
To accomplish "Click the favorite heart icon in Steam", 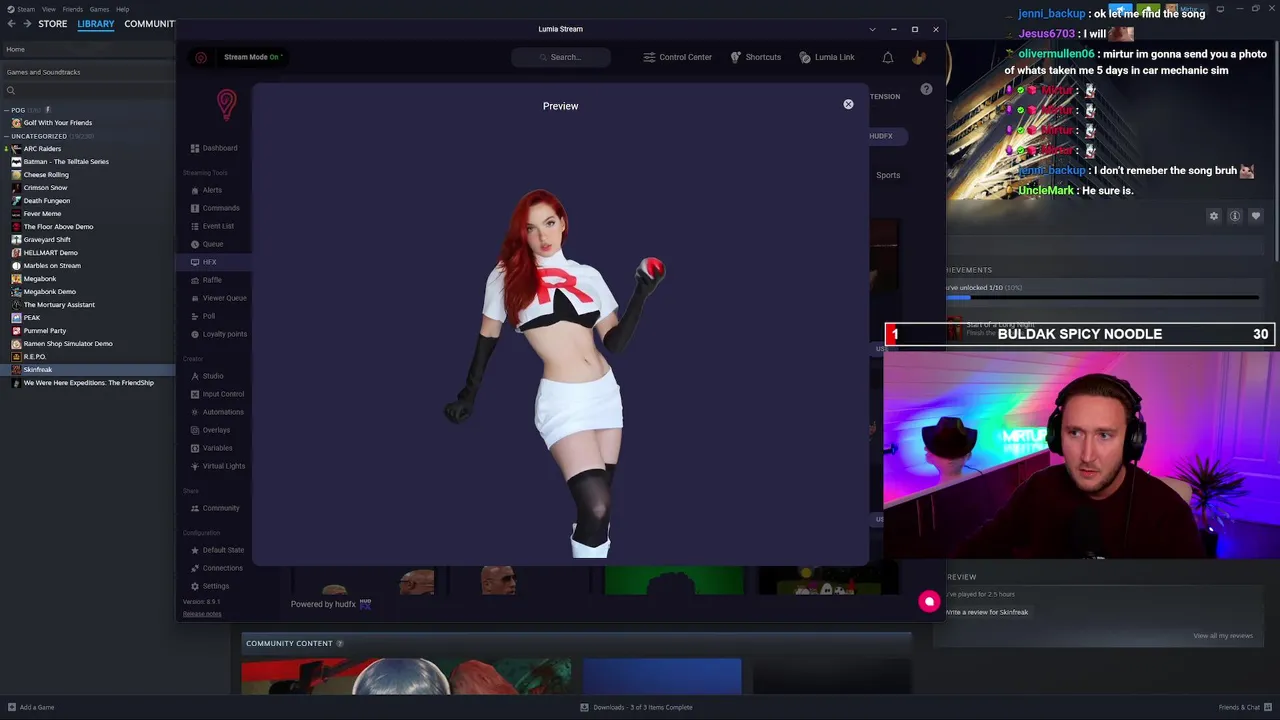I will point(1256,216).
